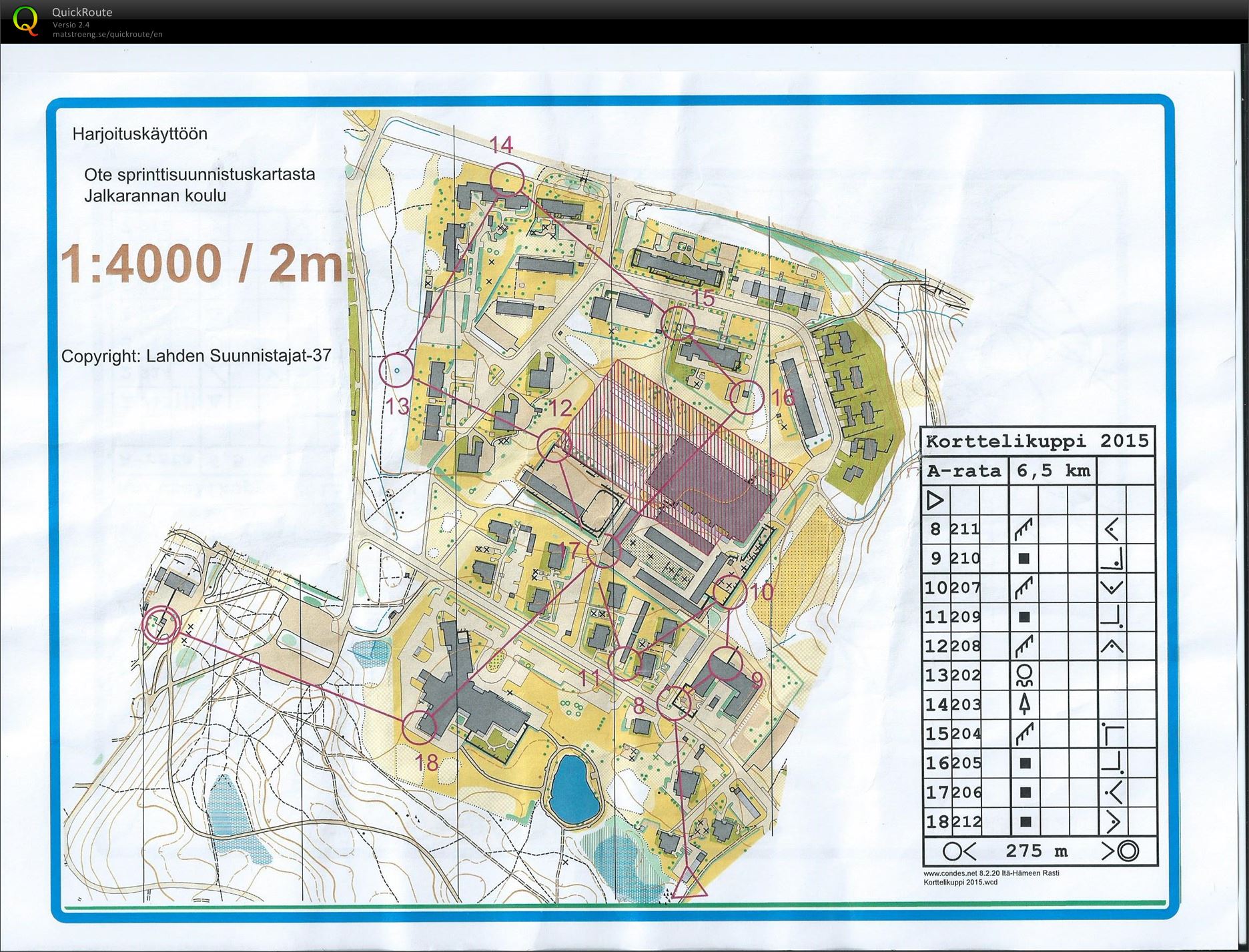Click control code 210 in row 9

coord(965,558)
